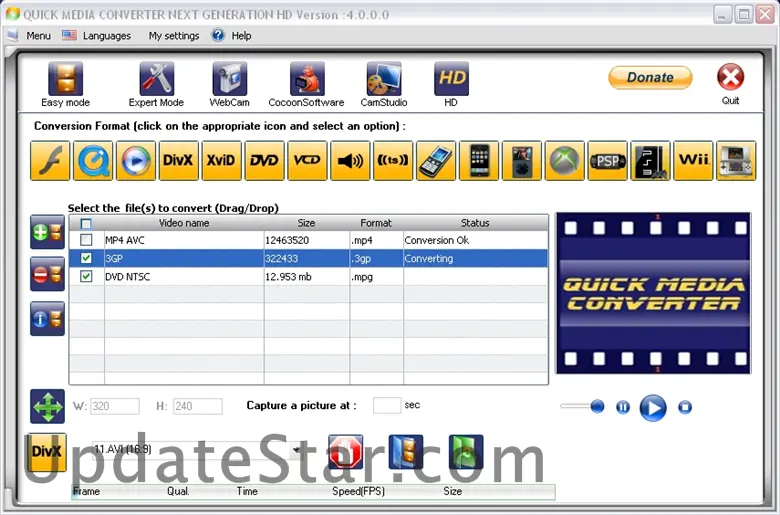
Task: Choose VCD conversion format
Action: click(307, 160)
